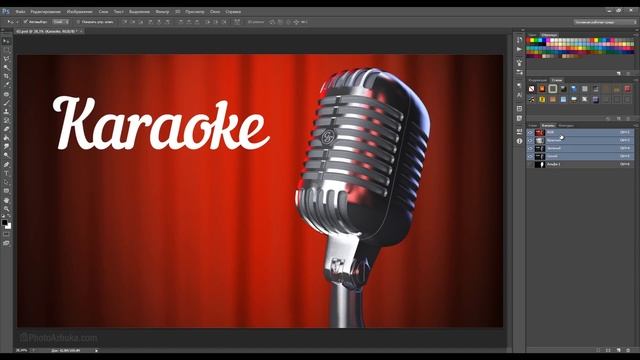Toggle visibility of the Синий channel
Image resolution: width=640 pixels, height=360 pixels.
point(530,156)
